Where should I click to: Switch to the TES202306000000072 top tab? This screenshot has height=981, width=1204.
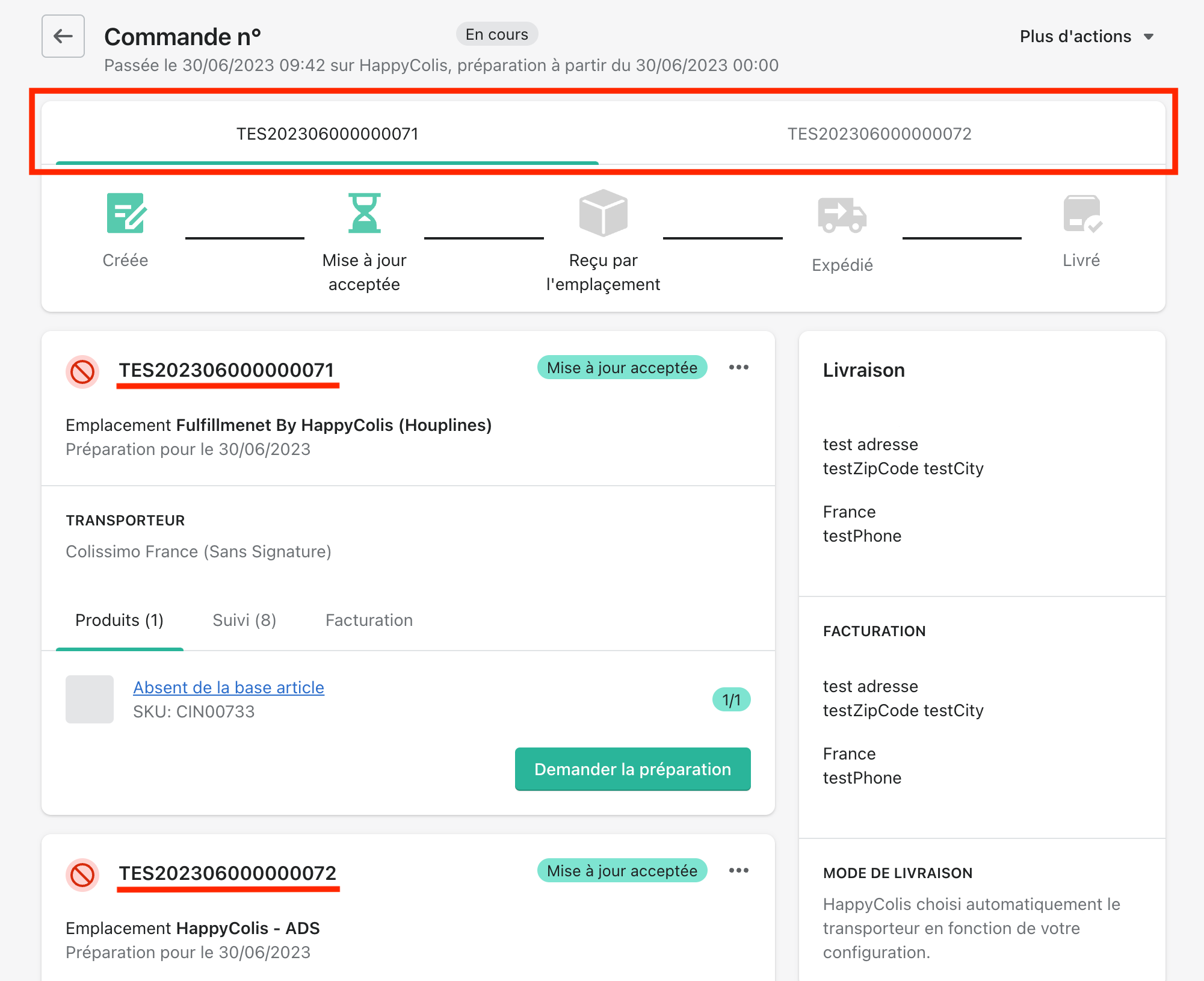tap(879, 134)
